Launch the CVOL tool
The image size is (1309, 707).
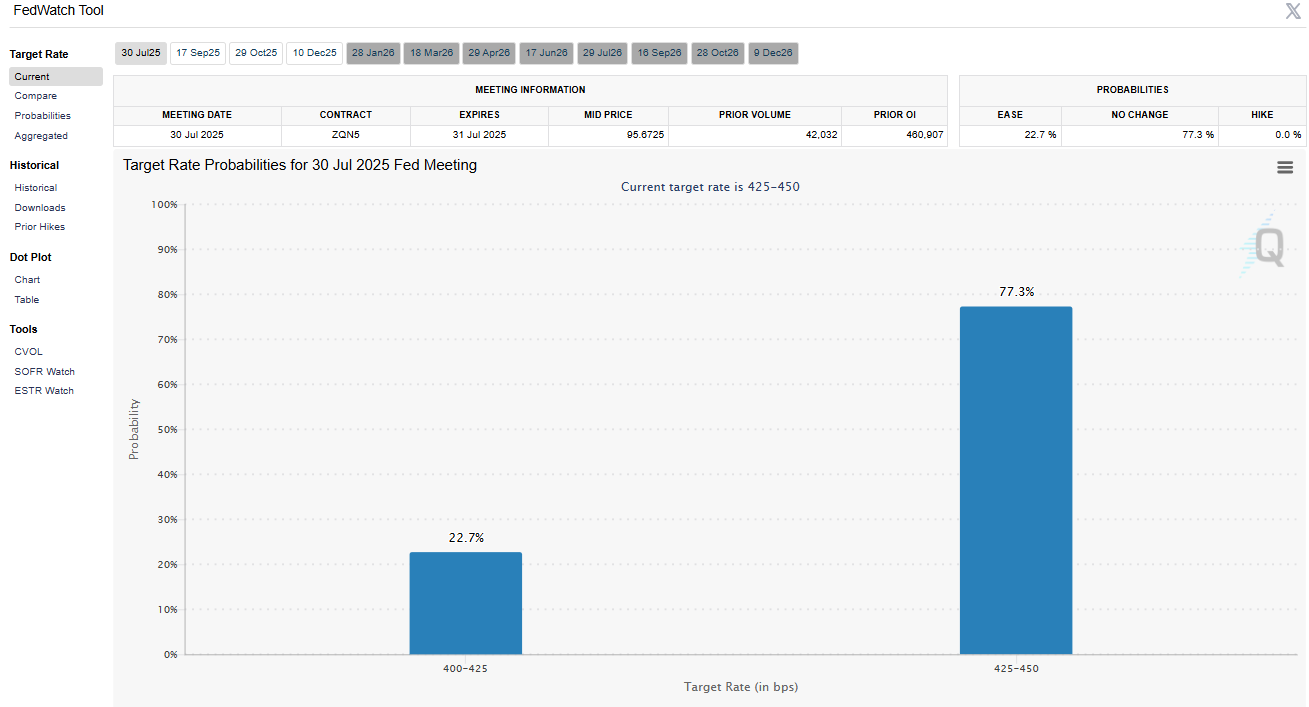tap(28, 352)
